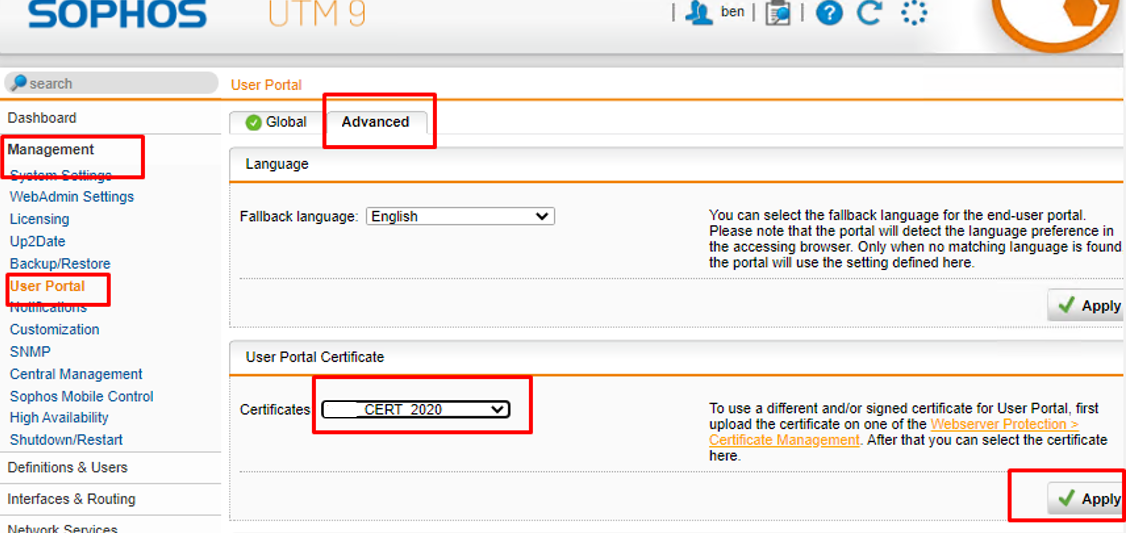Open the help question mark icon
Viewport: 1129px width, 533px height.
click(x=829, y=12)
